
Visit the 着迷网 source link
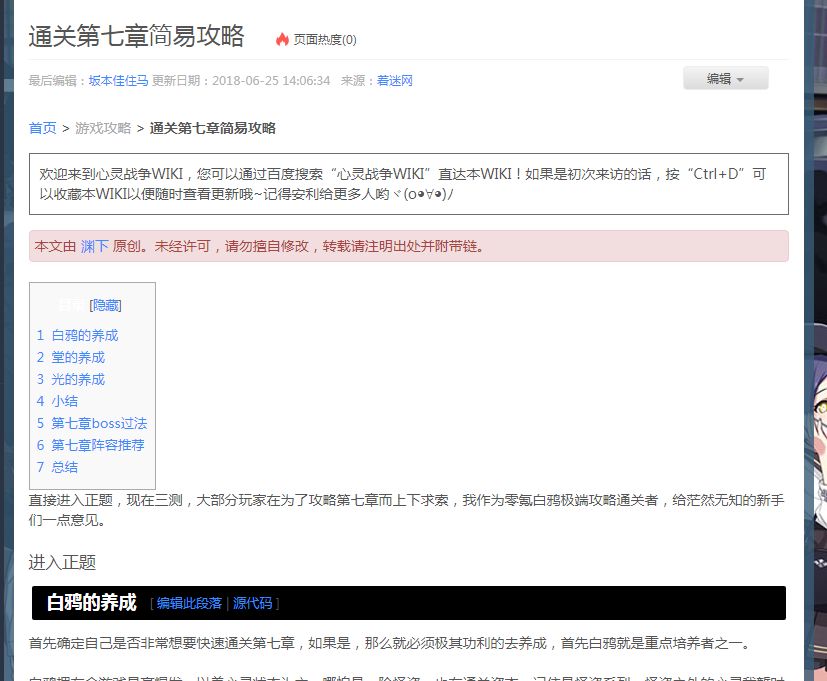[x=395, y=81]
